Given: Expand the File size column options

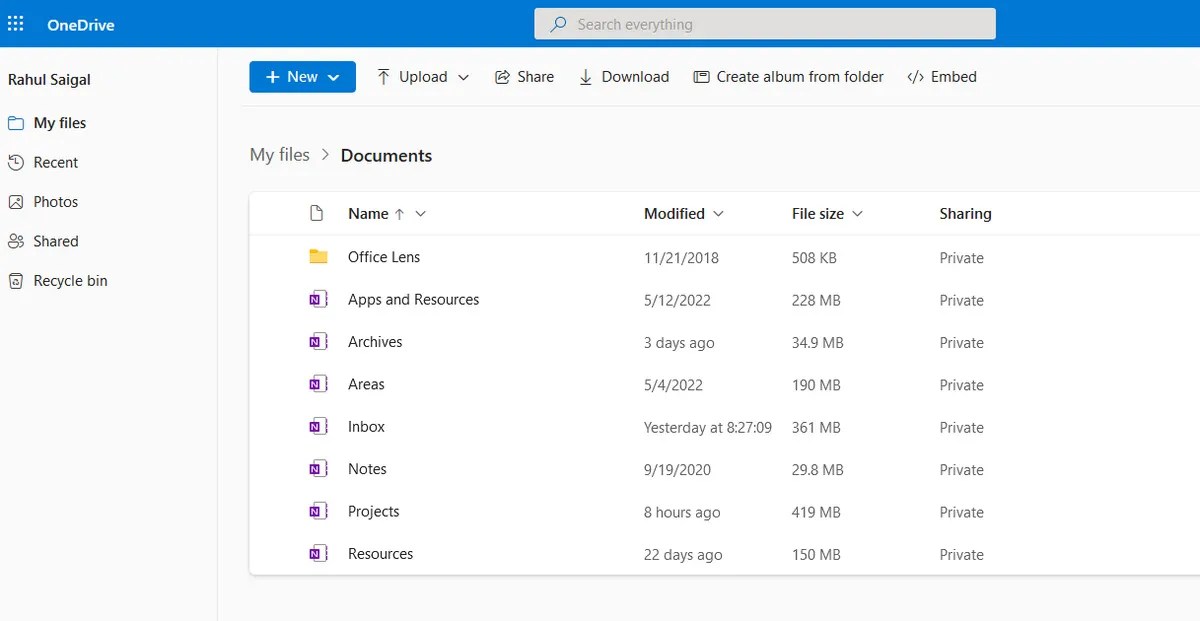Looking at the screenshot, I should click(x=857, y=213).
